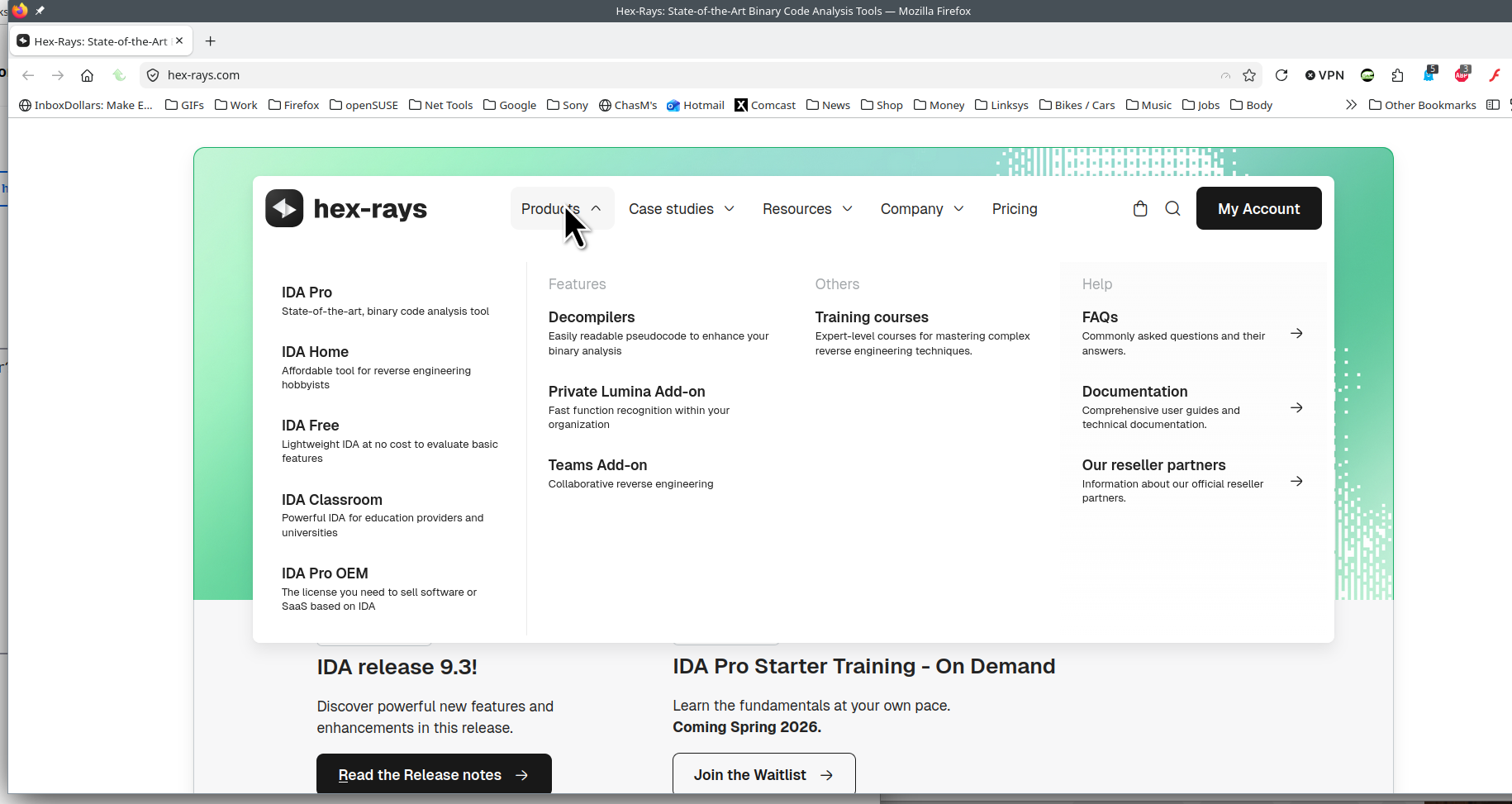Go back with the browser back arrow

[x=28, y=75]
